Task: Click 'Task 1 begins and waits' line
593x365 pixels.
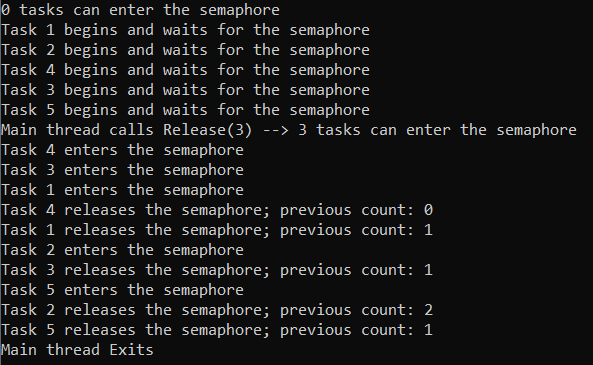Action: pyautogui.click(x=185, y=30)
